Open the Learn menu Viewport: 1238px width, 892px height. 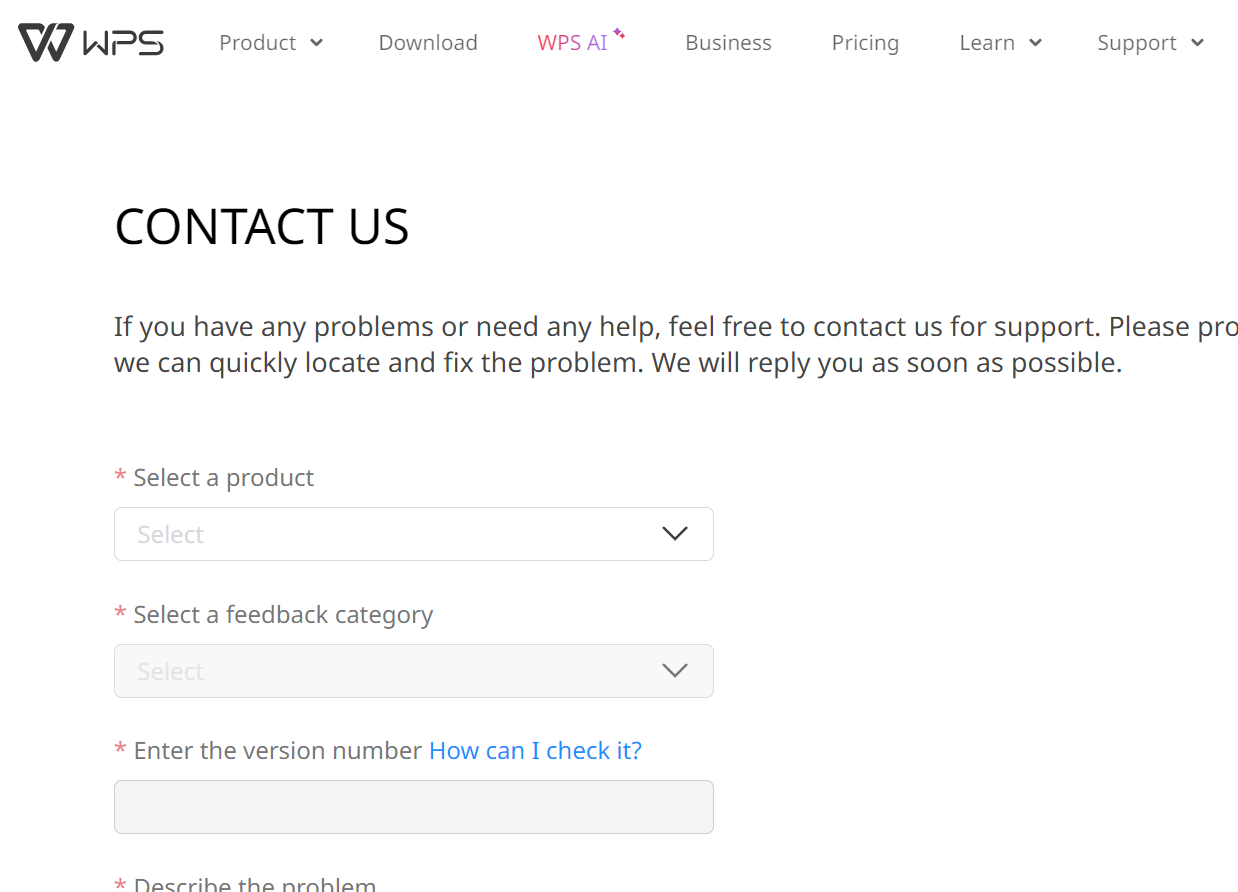pyautogui.click(x=987, y=43)
